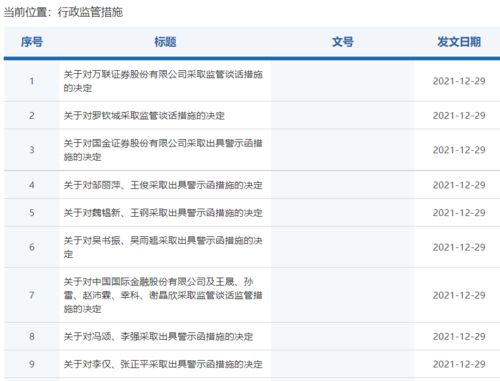
Task: Click serial number 7 in the table
Action: point(32,295)
